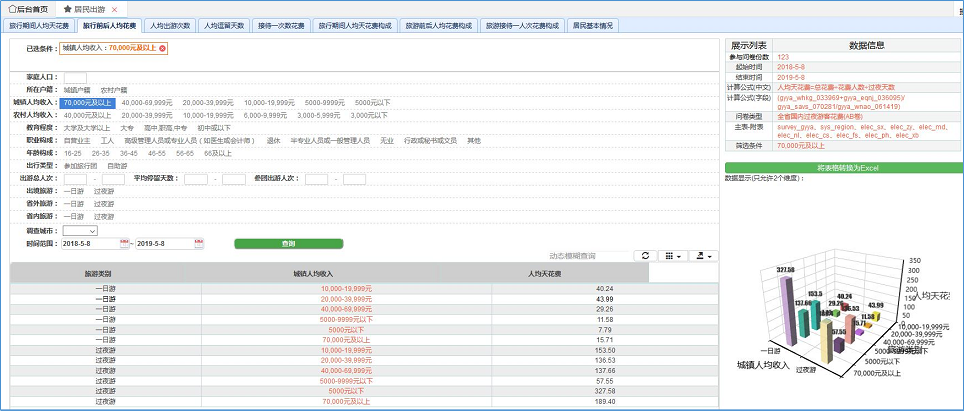The image size is (964, 411).
Task: Click the green 查询 button
Action: pyautogui.click(x=288, y=243)
